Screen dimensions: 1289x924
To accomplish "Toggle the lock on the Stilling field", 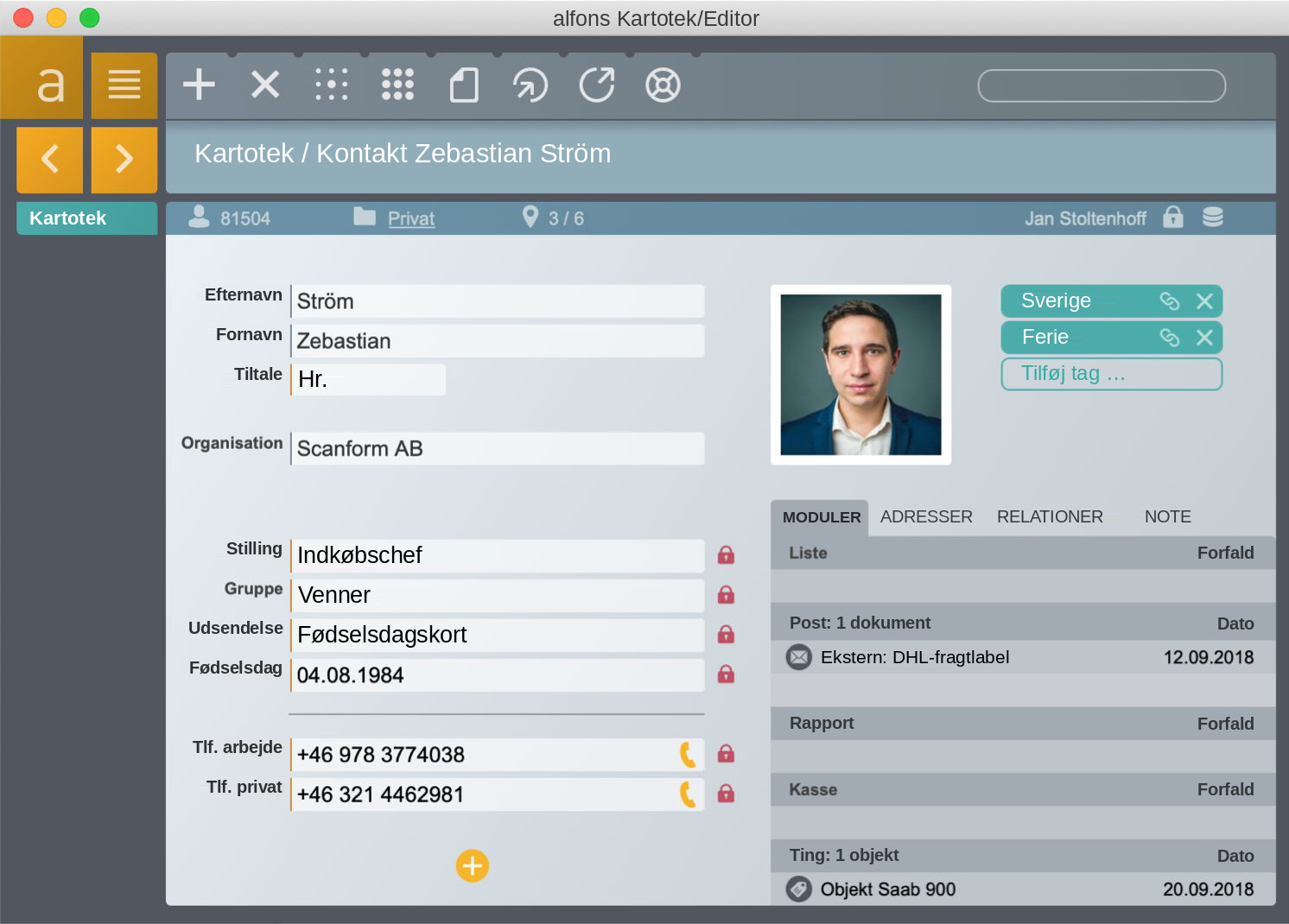I will pos(726,555).
